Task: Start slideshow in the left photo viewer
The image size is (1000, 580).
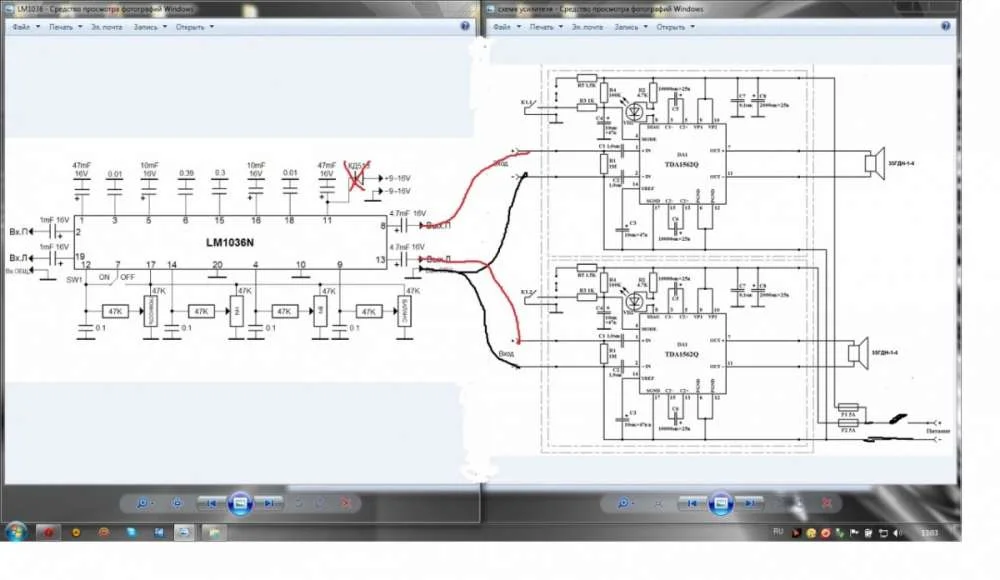Action: pos(240,503)
